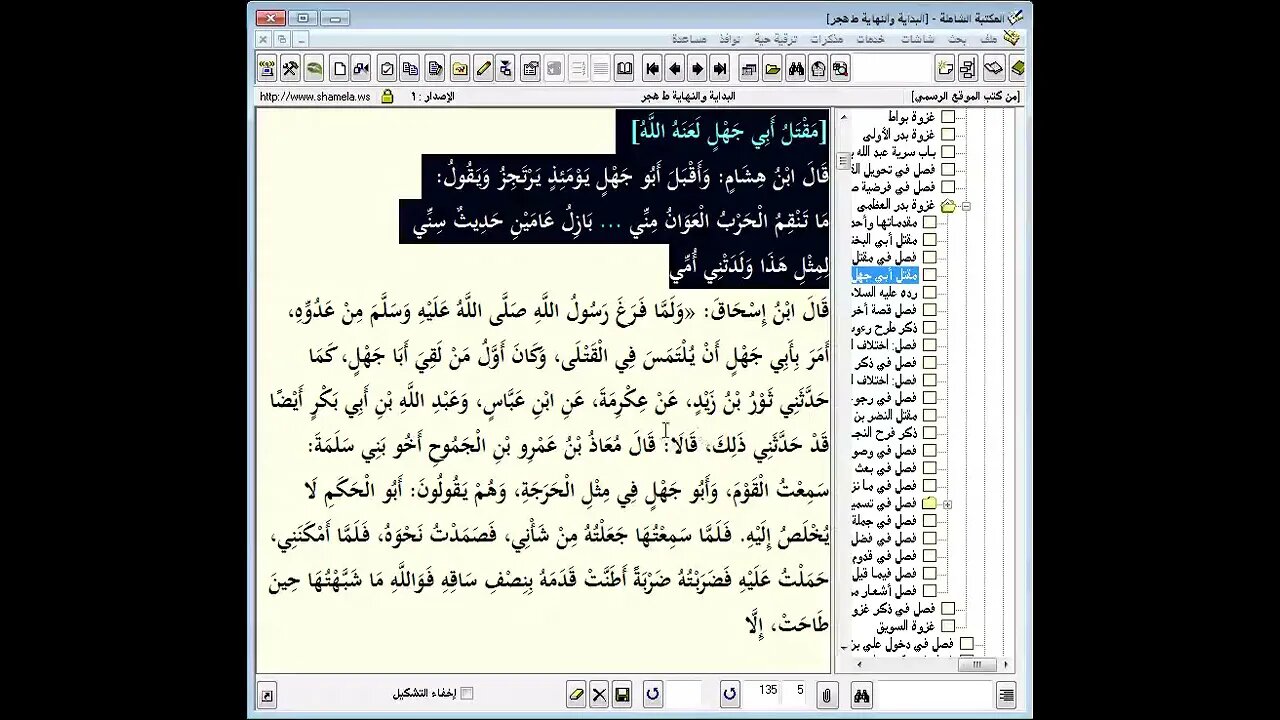Image resolution: width=1280 pixels, height=720 pixels.
Task: Click the open book toolbar icon
Action: coord(993,69)
